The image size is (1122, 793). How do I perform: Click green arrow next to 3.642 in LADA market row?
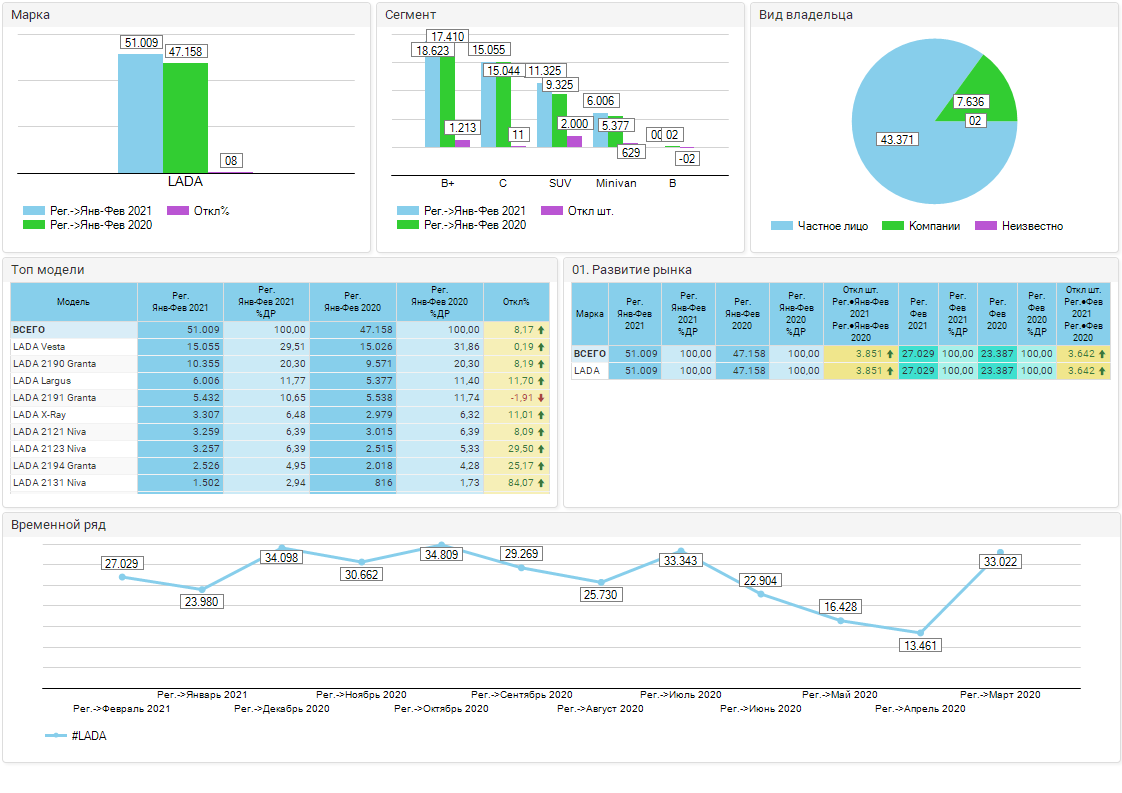pyautogui.click(x=1103, y=371)
